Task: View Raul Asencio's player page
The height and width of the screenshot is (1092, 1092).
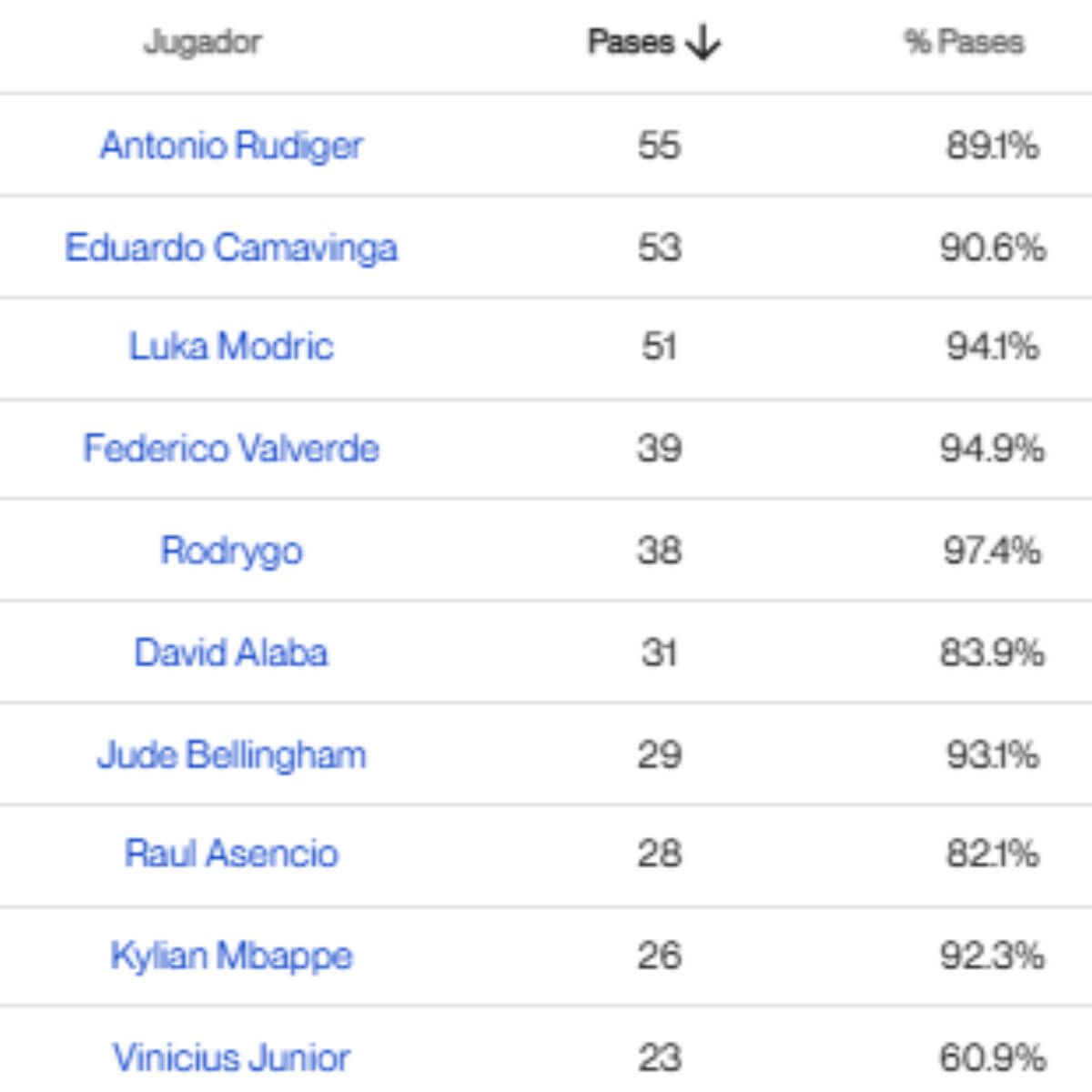Action: tap(235, 854)
